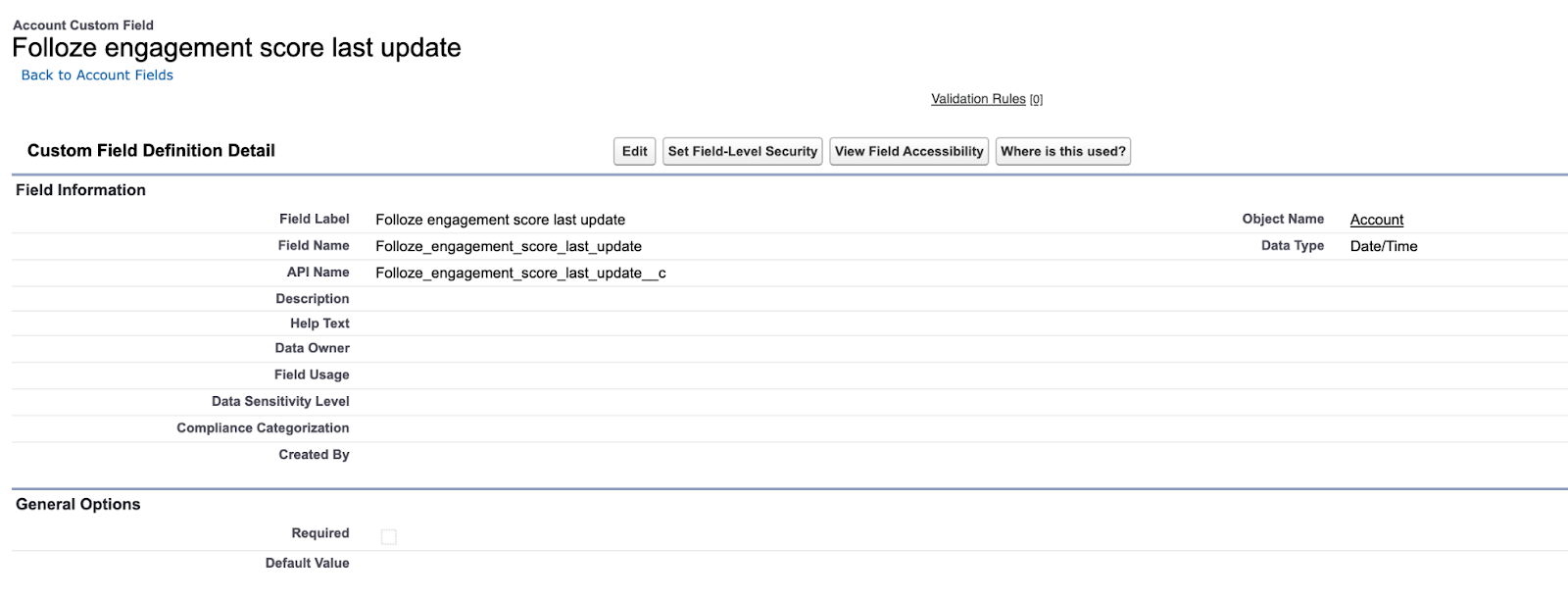Click the Default Value label
The height and width of the screenshot is (599, 1568).
307,564
